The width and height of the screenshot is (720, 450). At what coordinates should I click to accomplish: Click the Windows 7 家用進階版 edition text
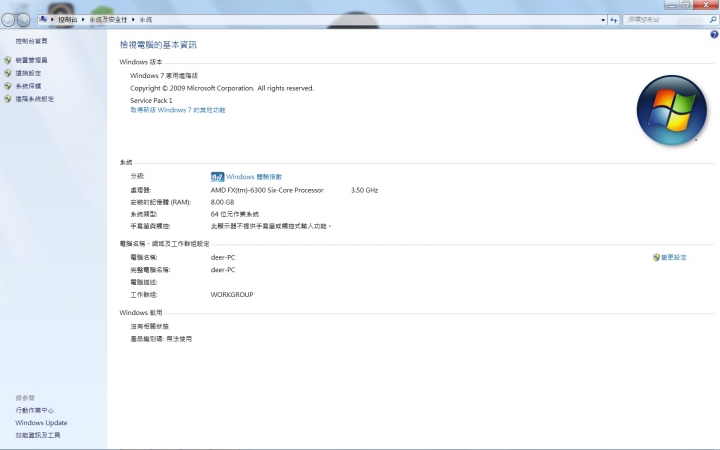[x=164, y=76]
